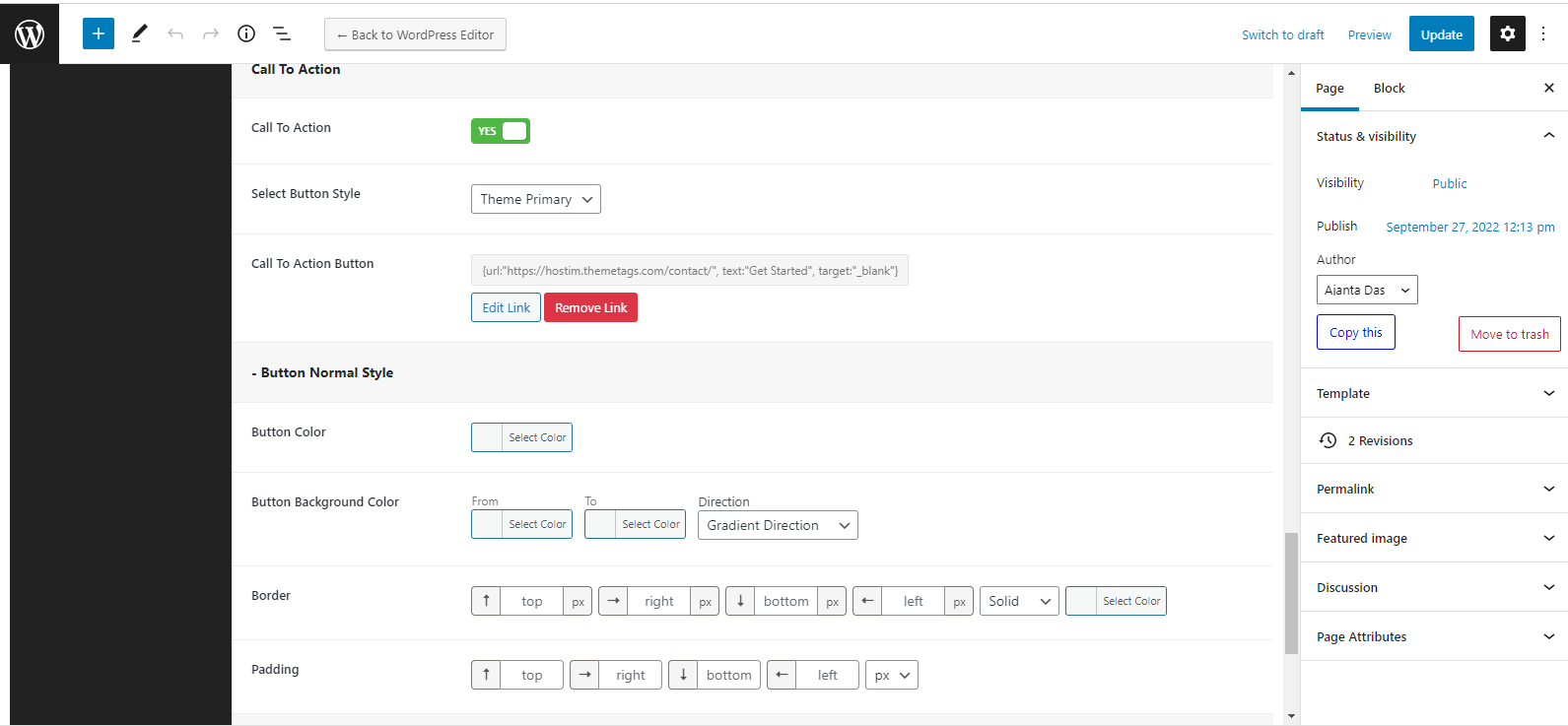
Task: Open the Select Button Style dropdown
Action: (x=535, y=199)
